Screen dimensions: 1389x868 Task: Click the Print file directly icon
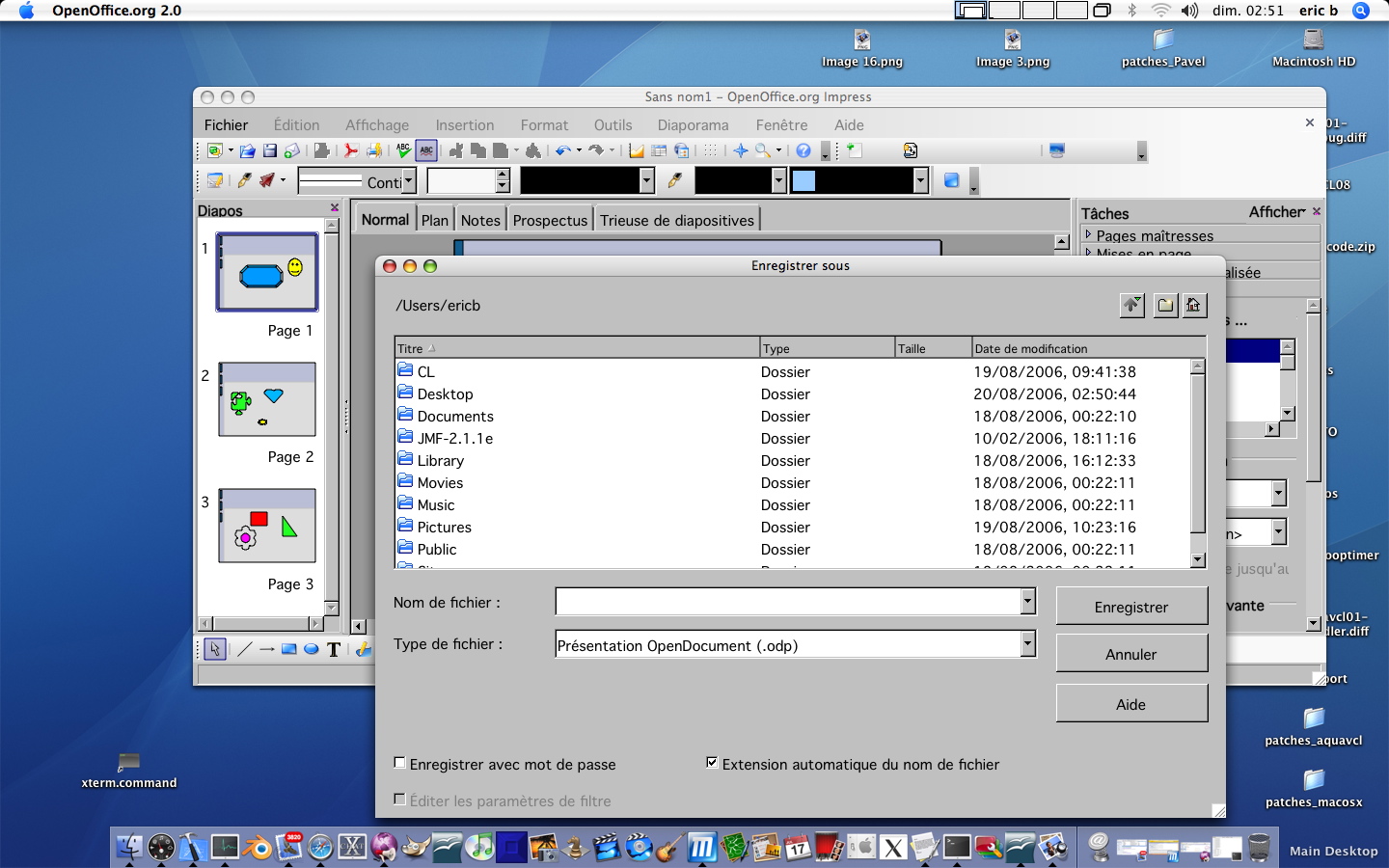(x=373, y=150)
